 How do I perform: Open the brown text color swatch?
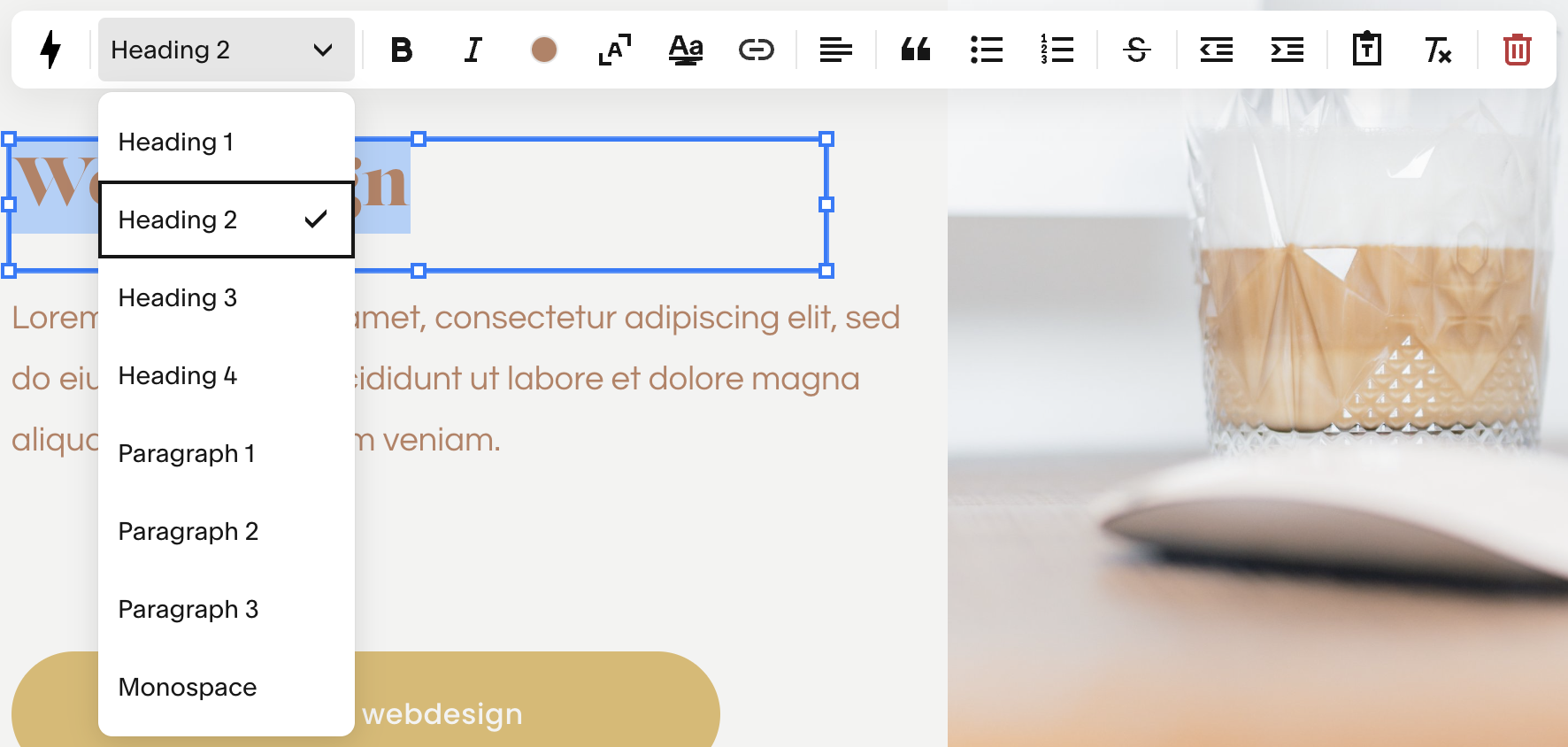coord(544,50)
